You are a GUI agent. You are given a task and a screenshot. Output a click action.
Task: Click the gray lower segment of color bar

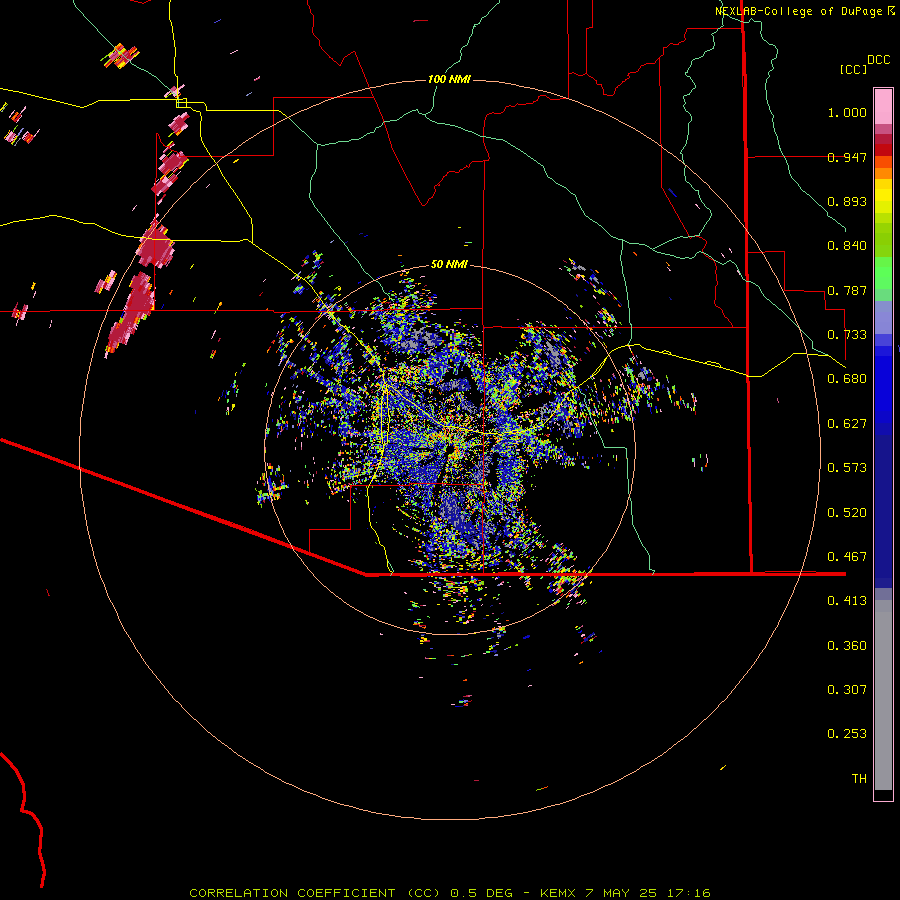click(x=883, y=695)
